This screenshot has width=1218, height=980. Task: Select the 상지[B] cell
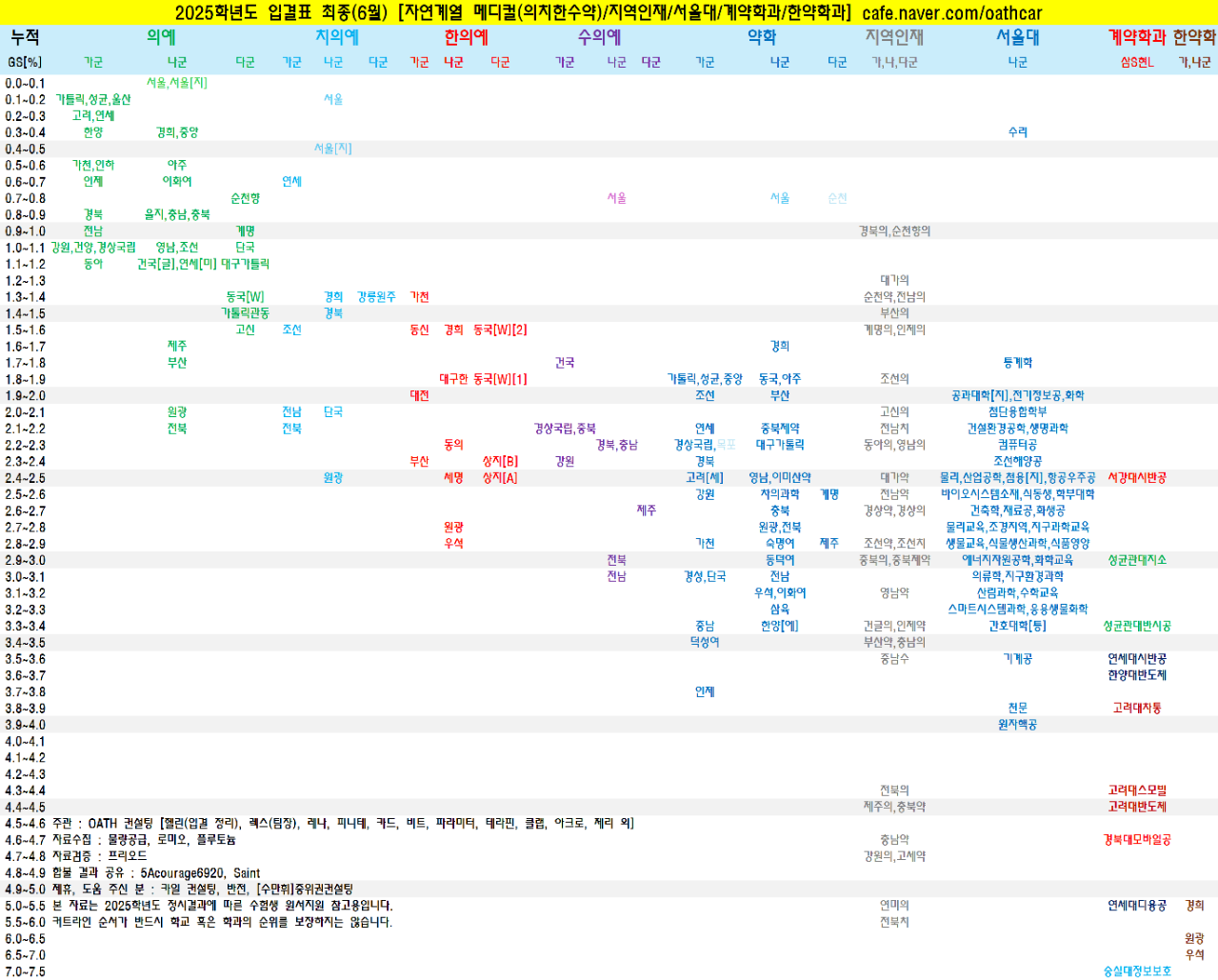500,461
